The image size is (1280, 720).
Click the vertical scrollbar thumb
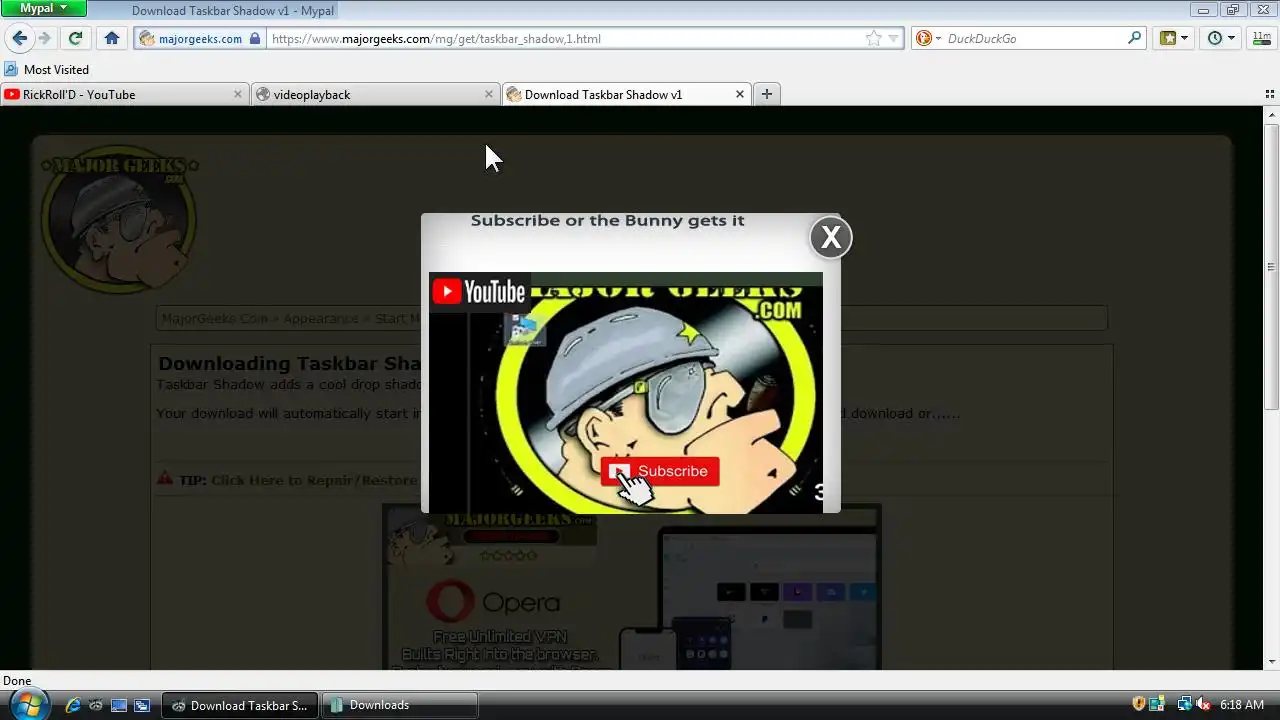point(1272,266)
